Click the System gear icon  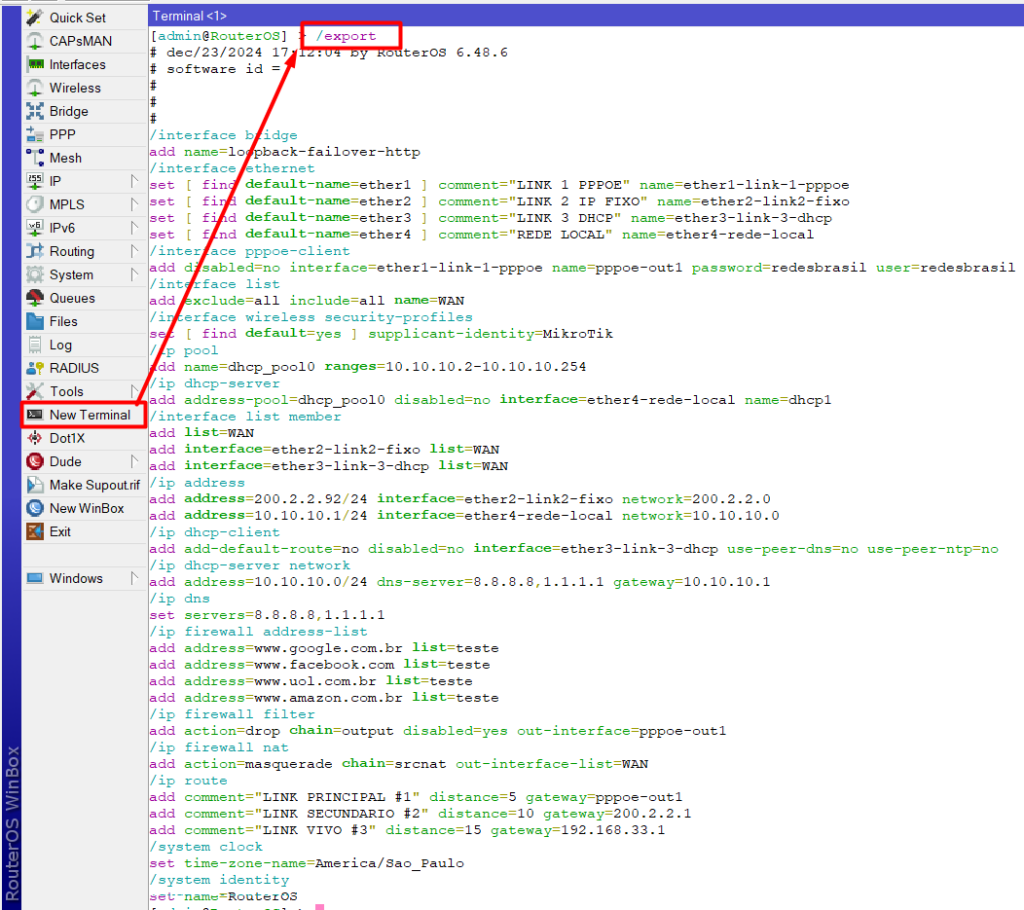[35, 274]
